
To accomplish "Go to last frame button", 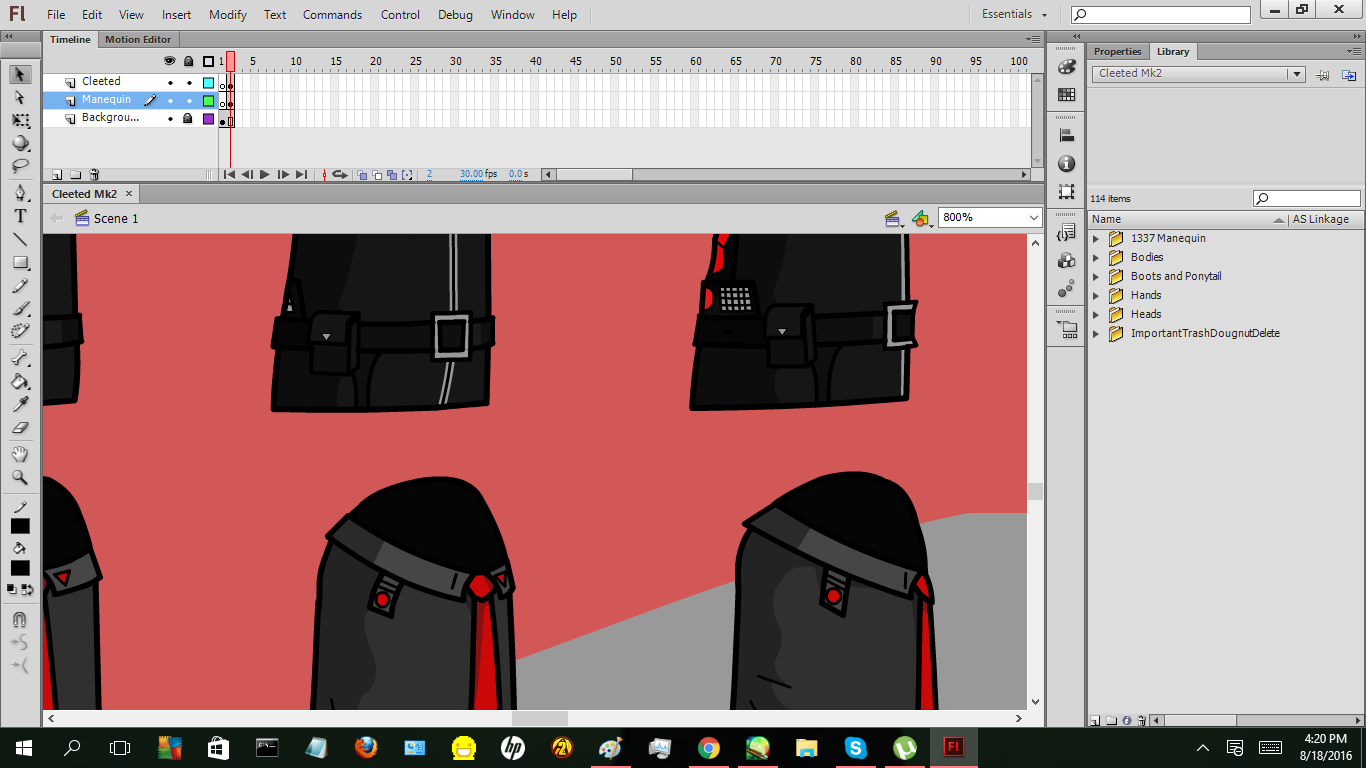I will coord(301,174).
